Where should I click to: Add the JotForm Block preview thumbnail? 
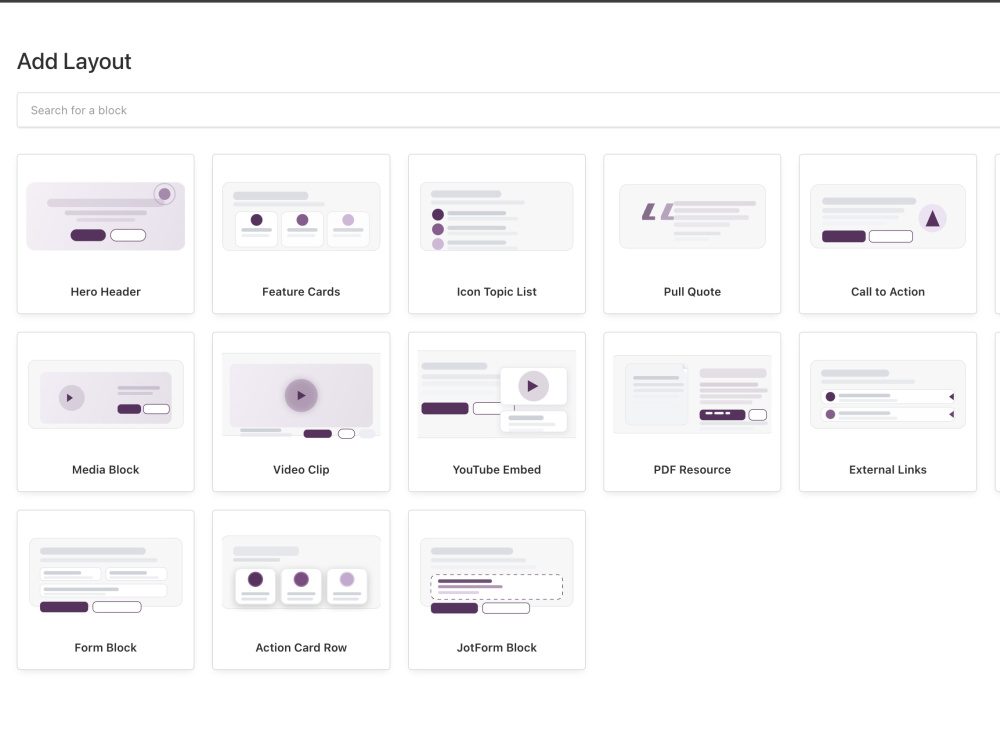[x=497, y=575]
